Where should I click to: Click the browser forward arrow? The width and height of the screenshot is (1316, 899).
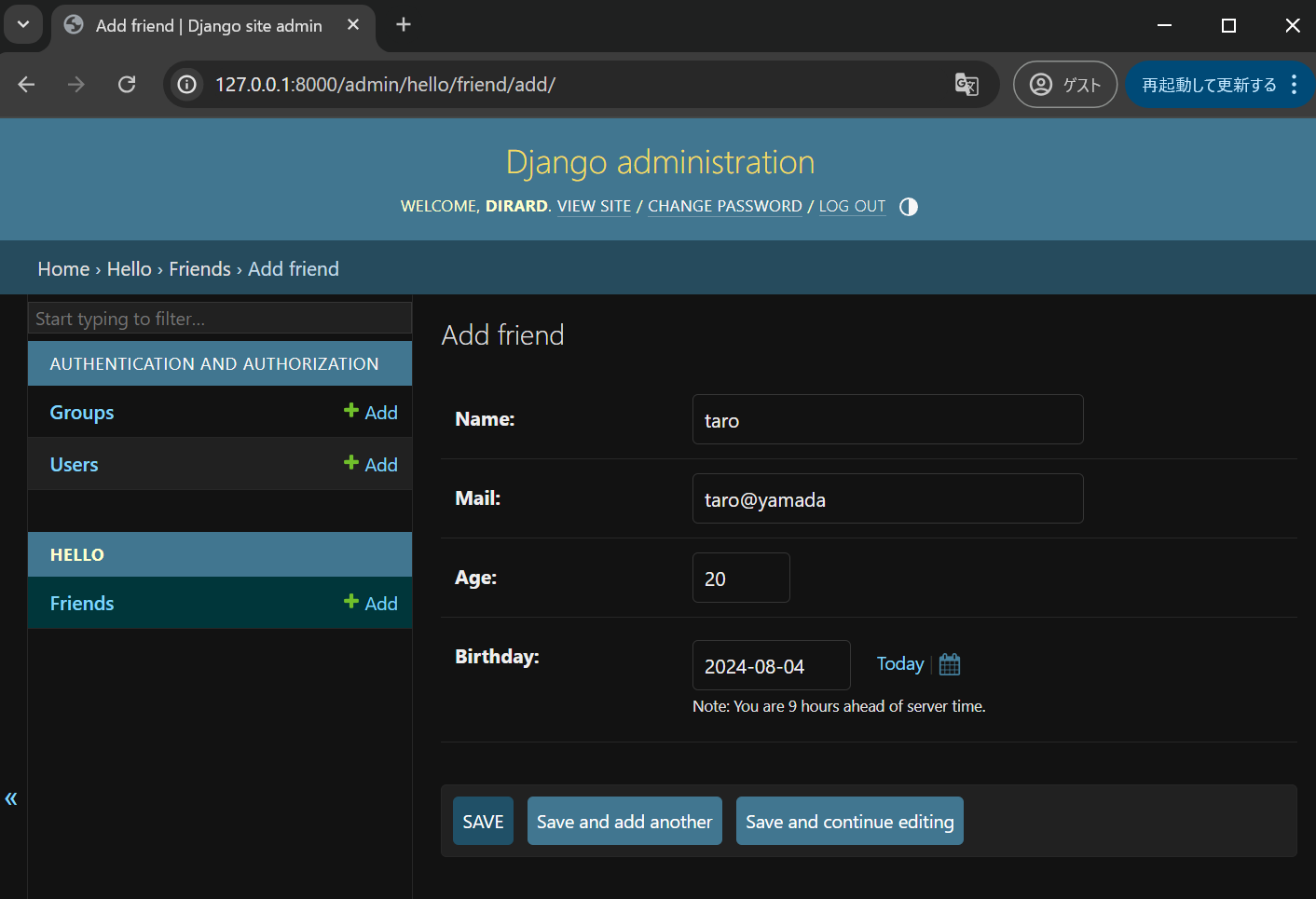76,85
